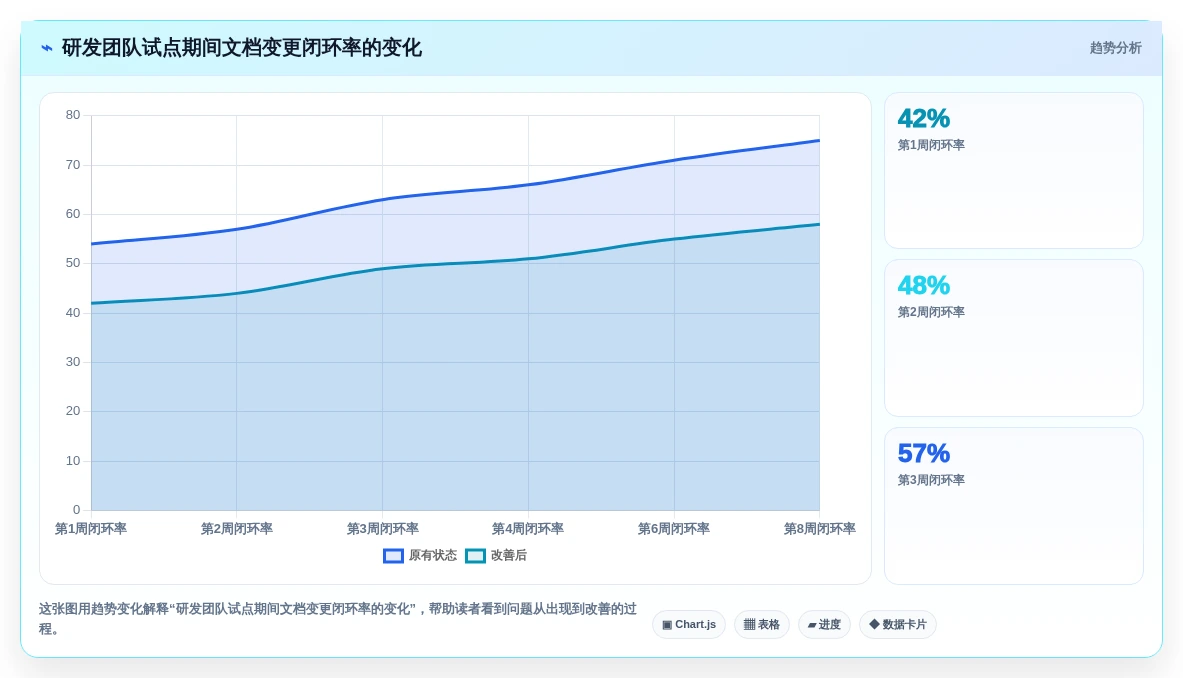The width and height of the screenshot is (1183, 678).
Task: Click x-axis label 第4周闭环率
Action: coord(528,529)
